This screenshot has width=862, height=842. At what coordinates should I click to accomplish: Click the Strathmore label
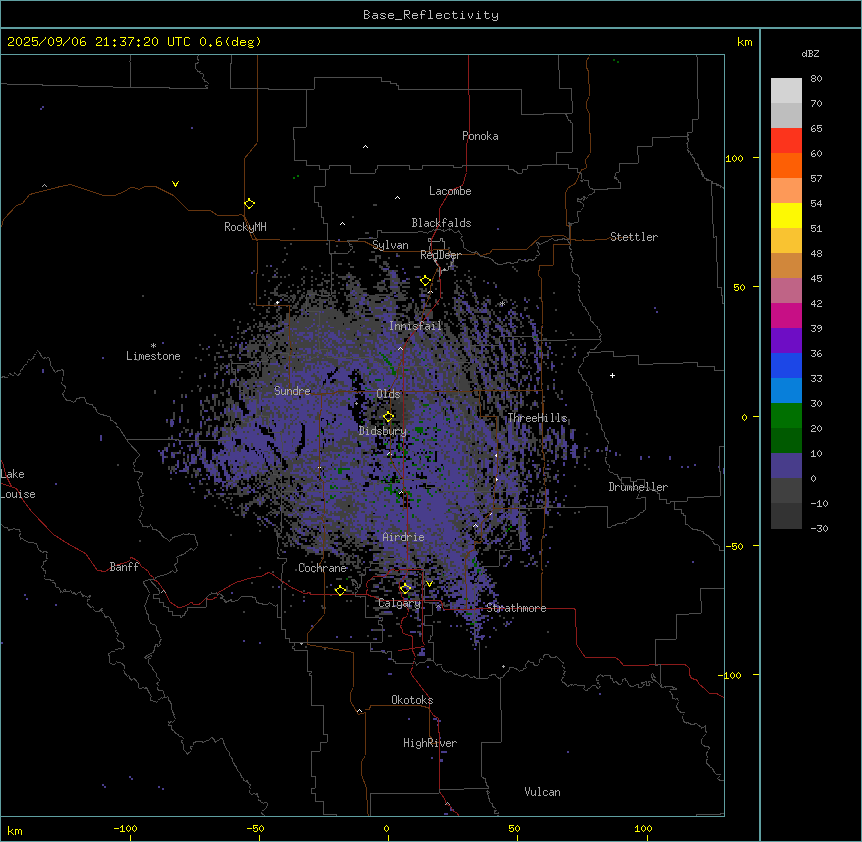[x=516, y=608]
